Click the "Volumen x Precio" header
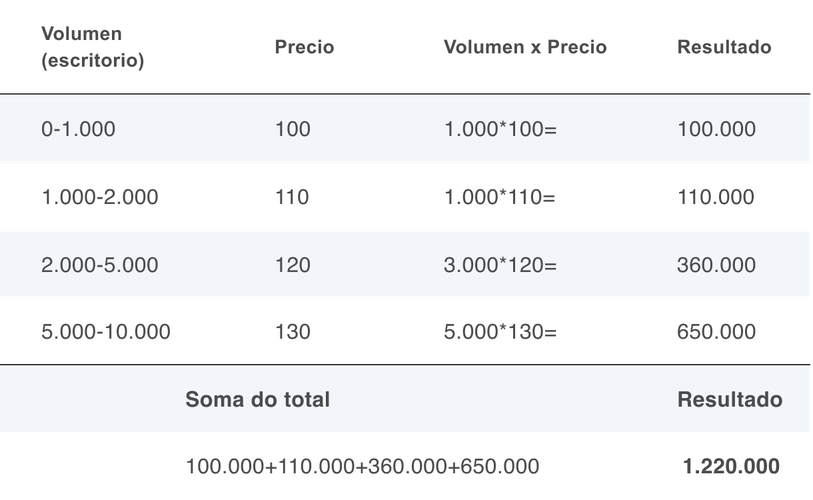The image size is (813, 500). tap(525, 48)
